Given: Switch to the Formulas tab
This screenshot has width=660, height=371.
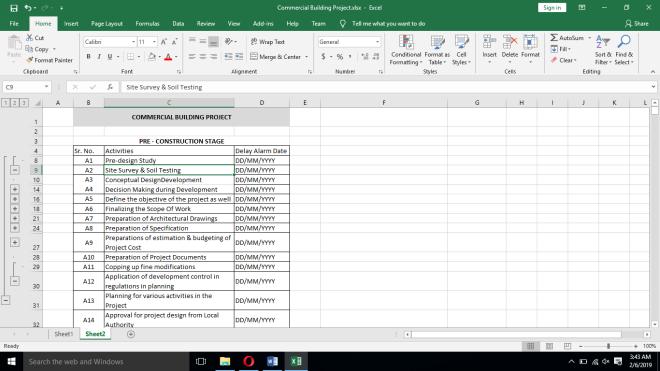Looking at the screenshot, I should click(147, 24).
